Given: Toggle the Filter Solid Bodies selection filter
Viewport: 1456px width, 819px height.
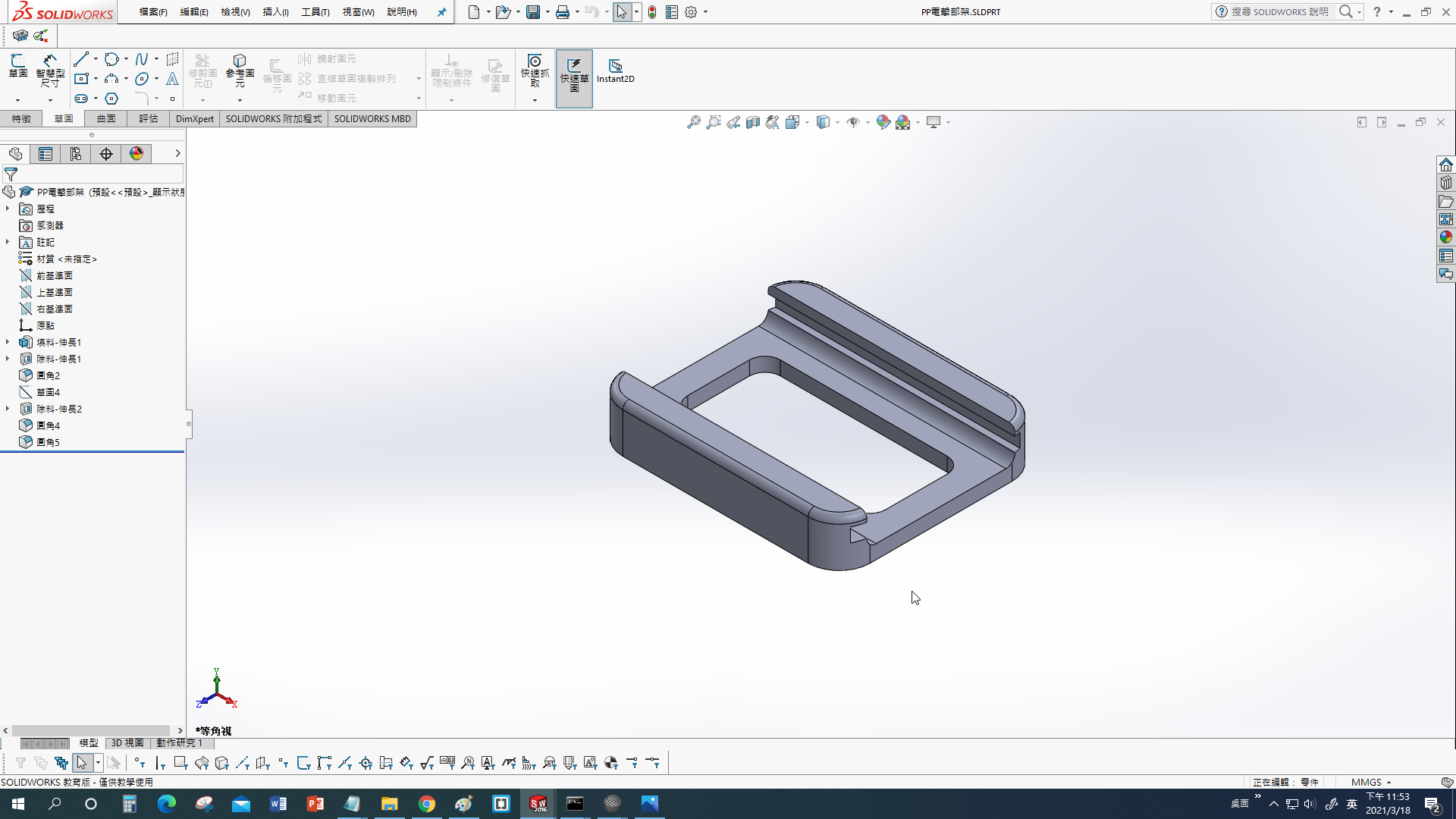Looking at the screenshot, I should [221, 763].
